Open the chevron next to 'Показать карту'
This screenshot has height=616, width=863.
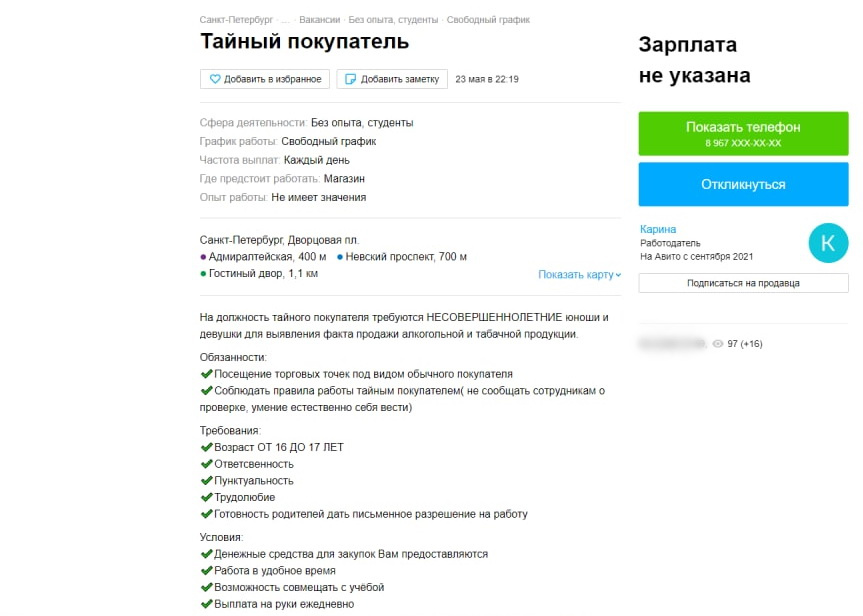tap(618, 275)
